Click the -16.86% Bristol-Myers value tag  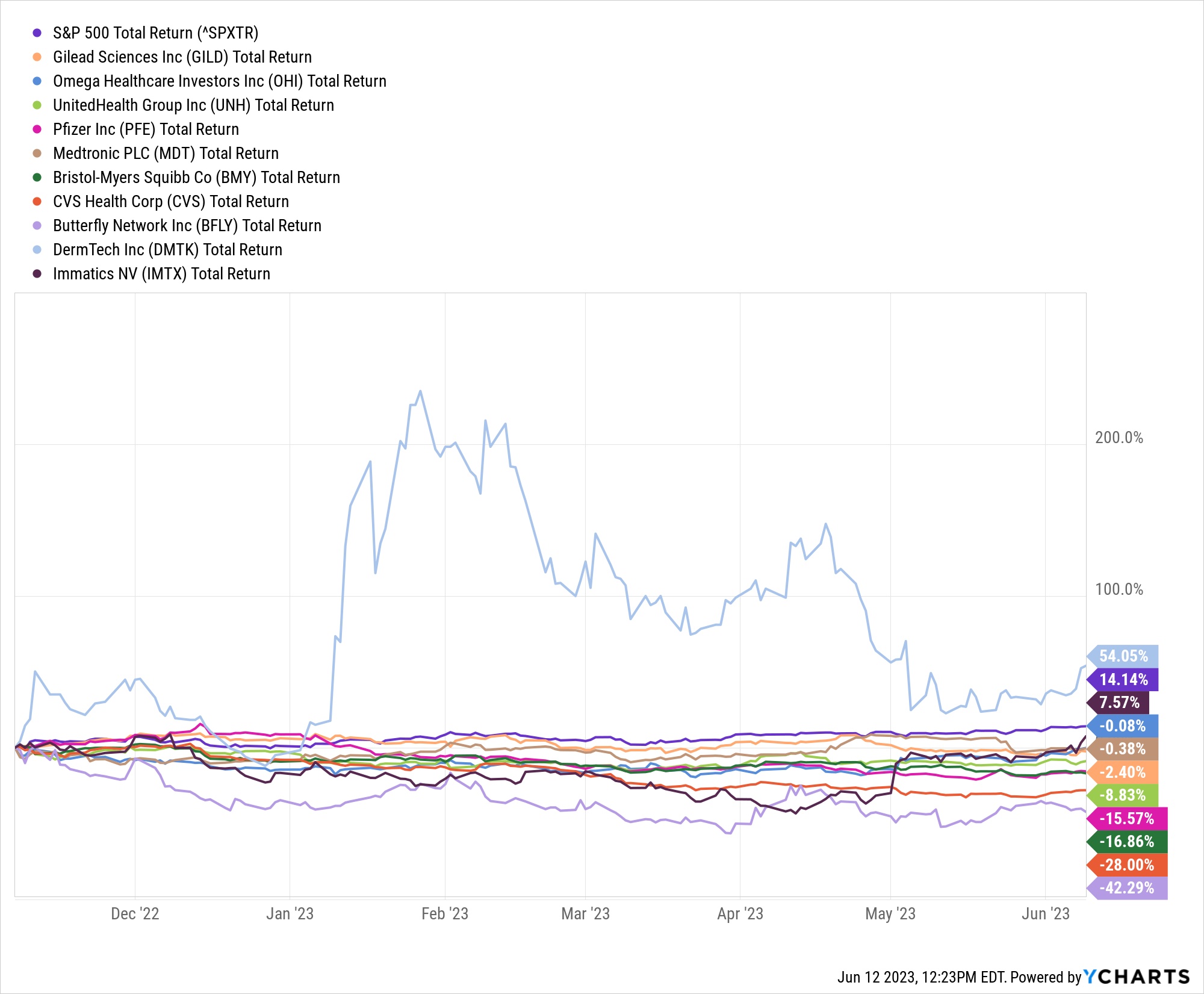tap(1127, 842)
